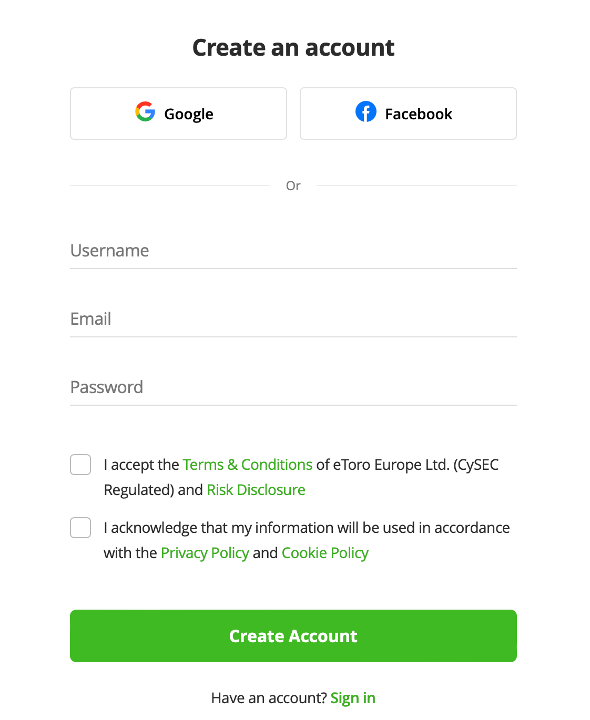Click into the Password field
Viewport: 590px width, 720px height.
click(x=293, y=388)
